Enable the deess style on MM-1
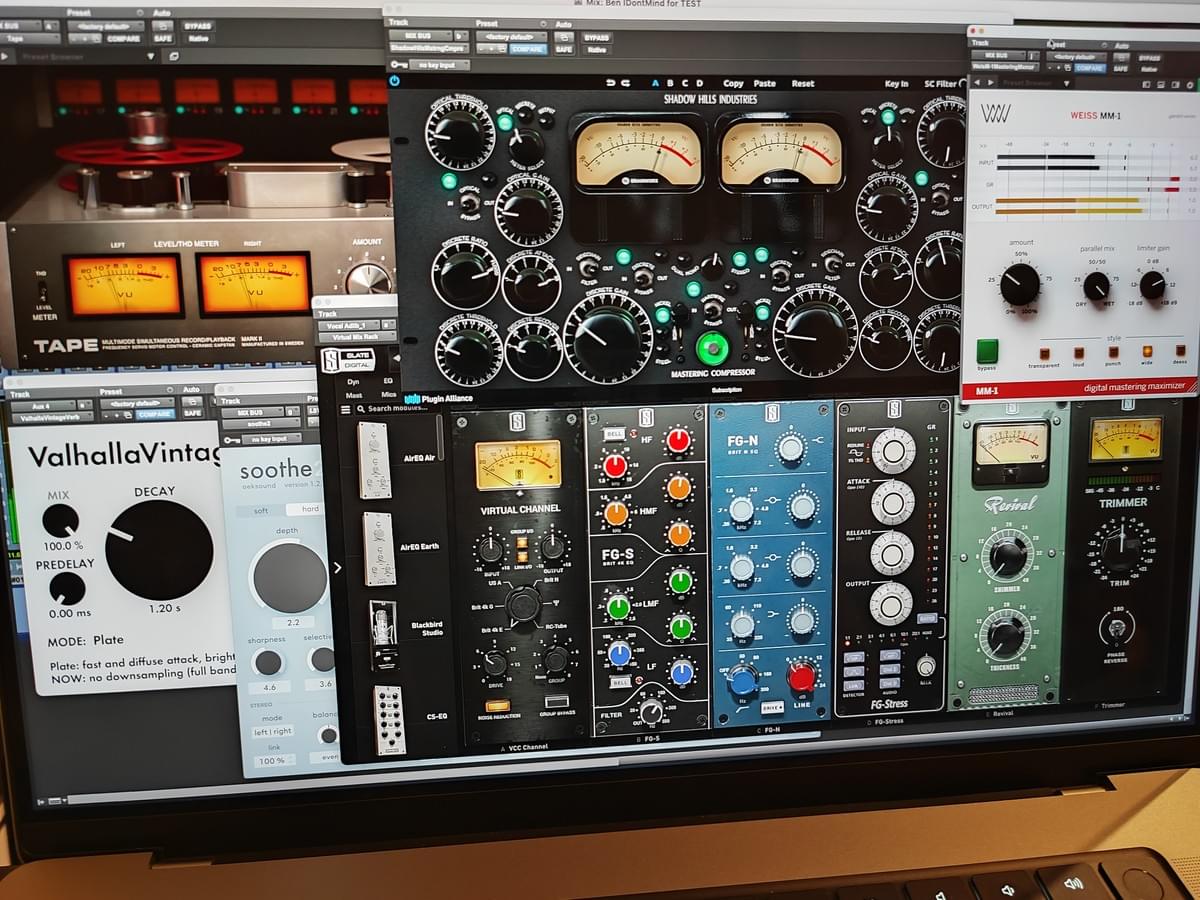 (x=1181, y=352)
